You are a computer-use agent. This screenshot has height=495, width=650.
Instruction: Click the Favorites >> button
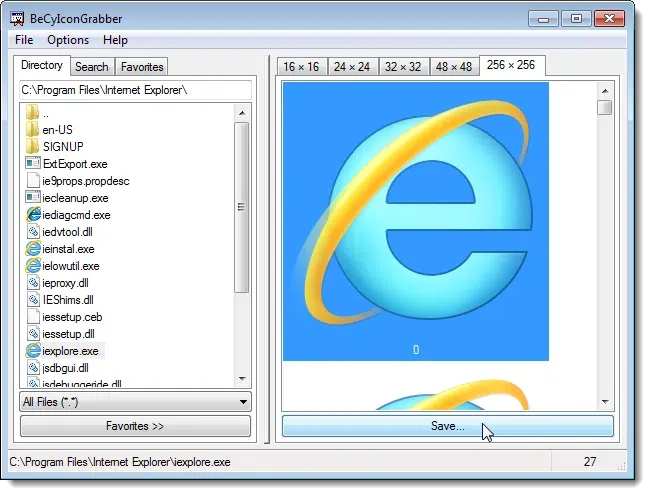(x=135, y=426)
